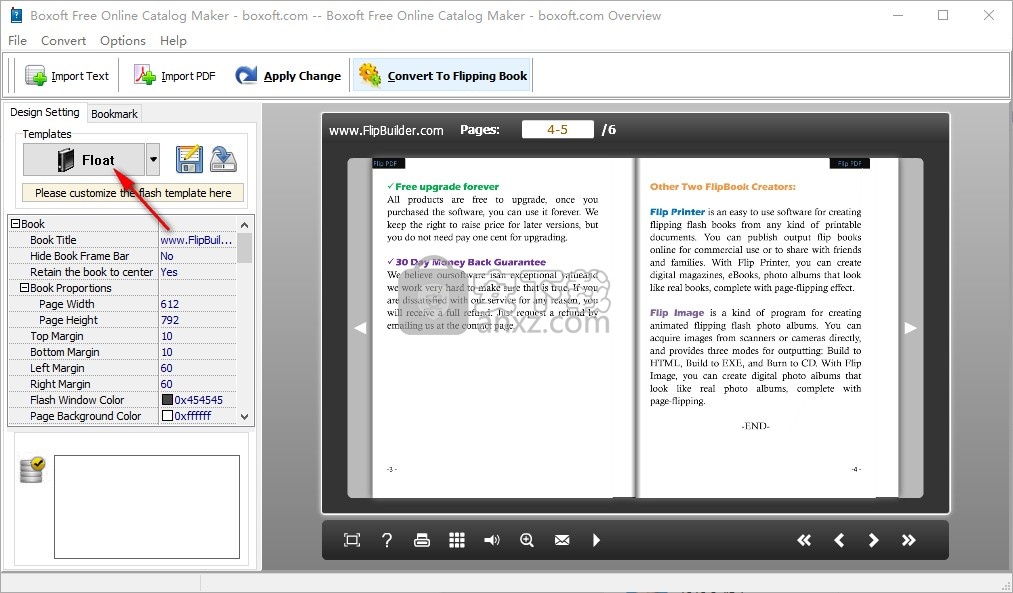The height and width of the screenshot is (593, 1013).
Task: Click the Right Margin value 60
Action: [x=197, y=384]
